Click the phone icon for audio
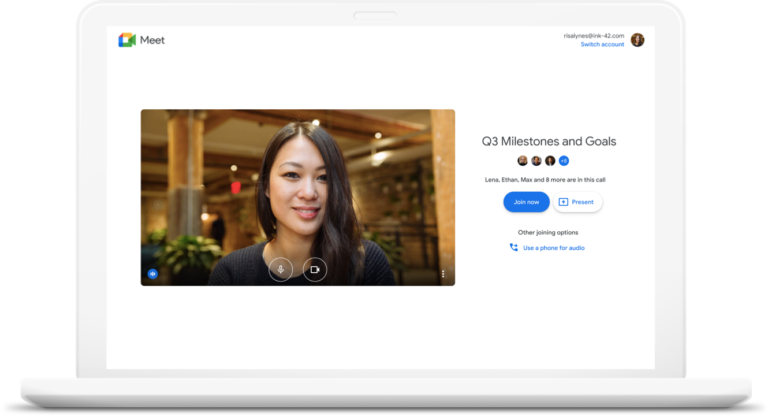This screenshot has height=416, width=768. pos(514,247)
